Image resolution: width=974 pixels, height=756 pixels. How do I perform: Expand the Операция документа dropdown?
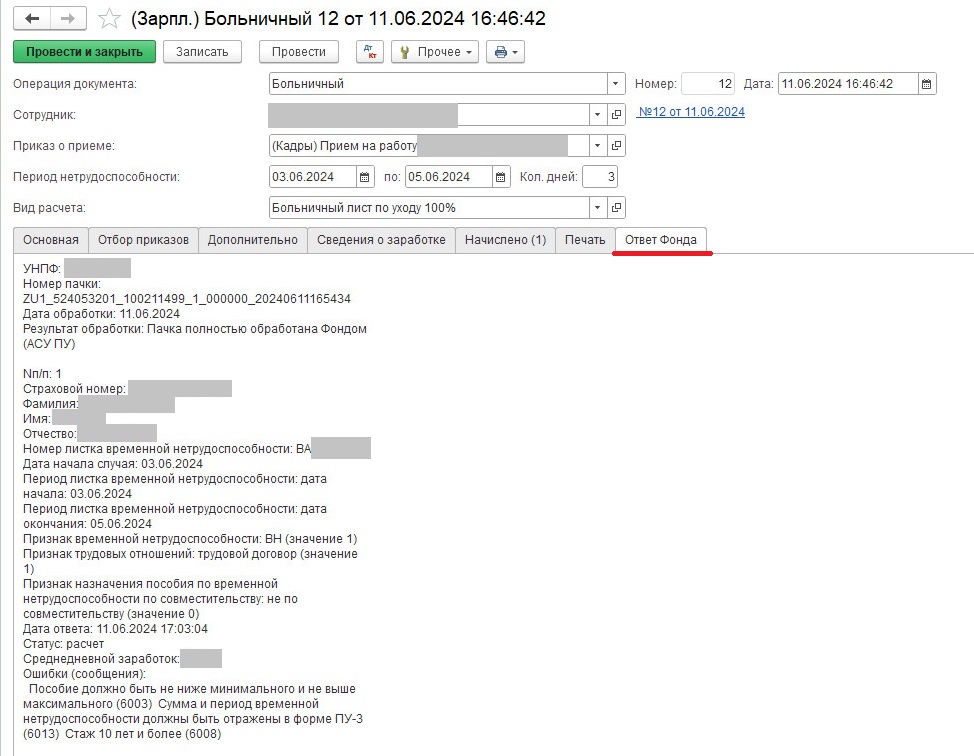point(617,84)
